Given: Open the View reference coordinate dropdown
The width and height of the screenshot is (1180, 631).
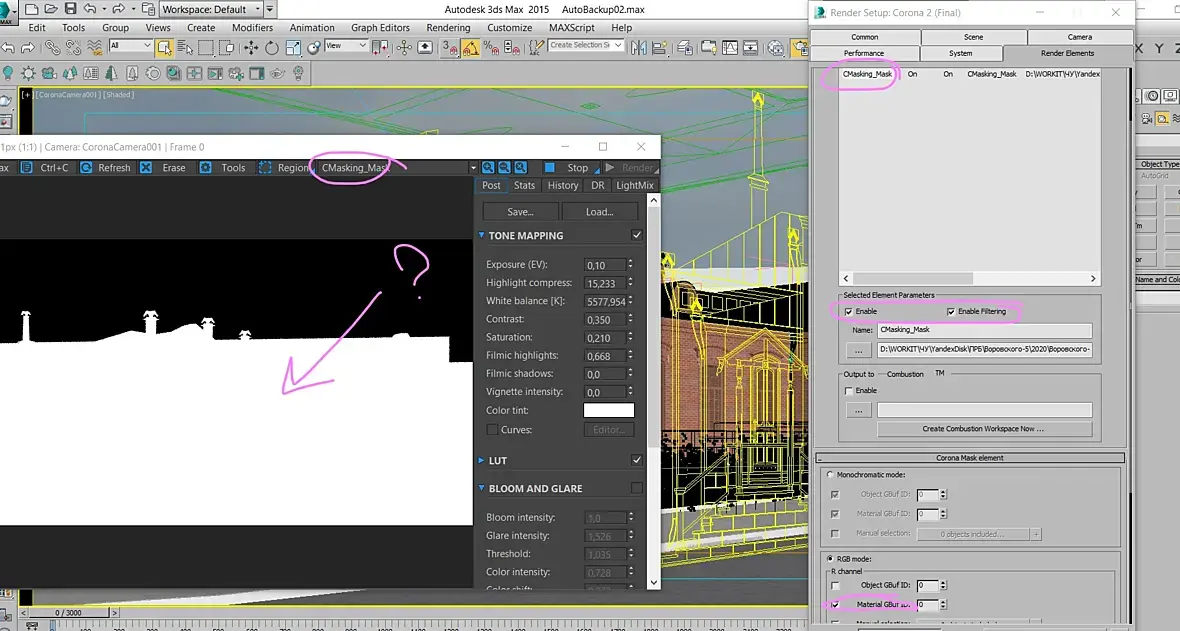Looking at the screenshot, I should [x=345, y=45].
